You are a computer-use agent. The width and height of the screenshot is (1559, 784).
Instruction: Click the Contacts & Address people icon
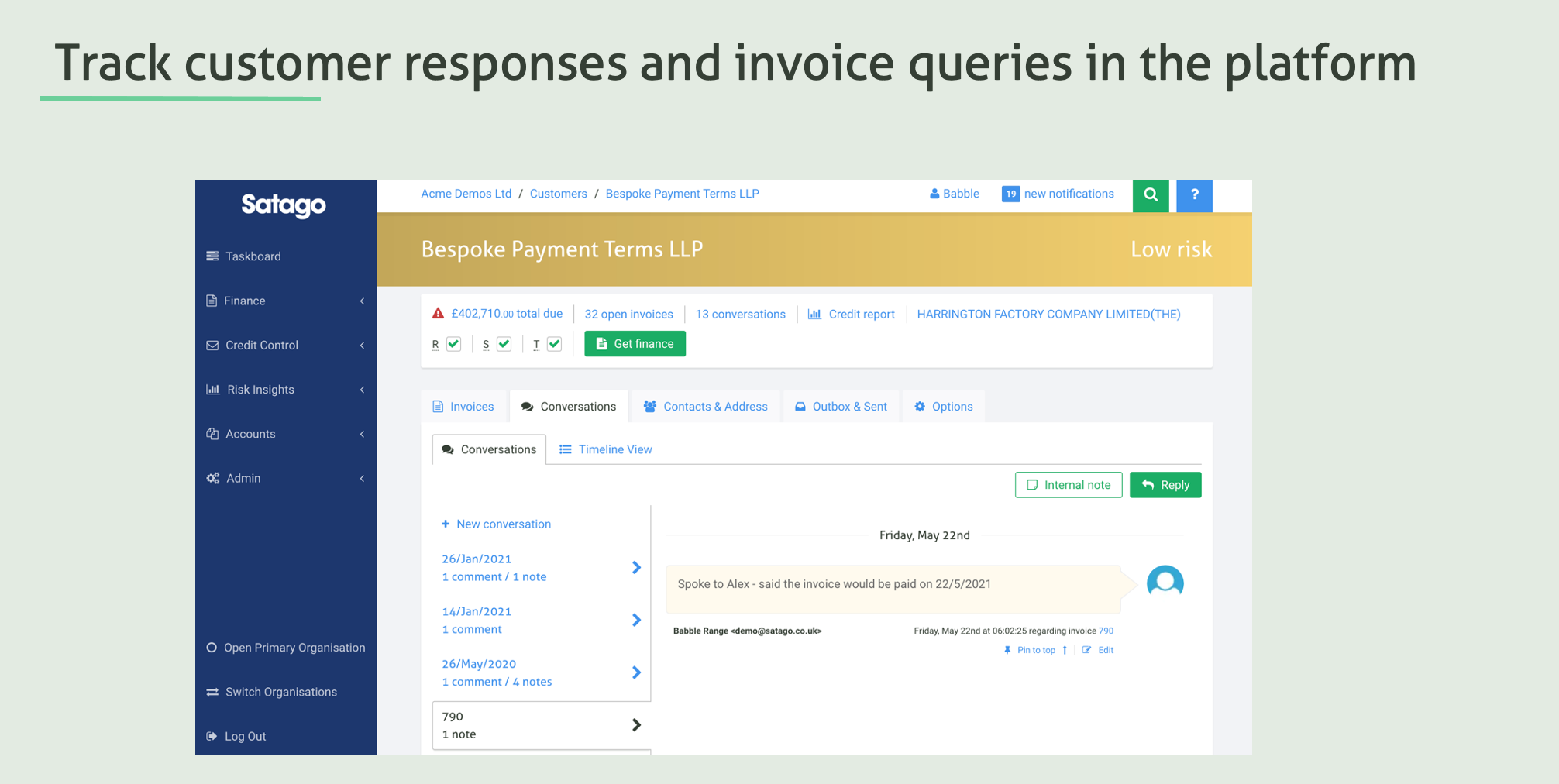coord(650,407)
